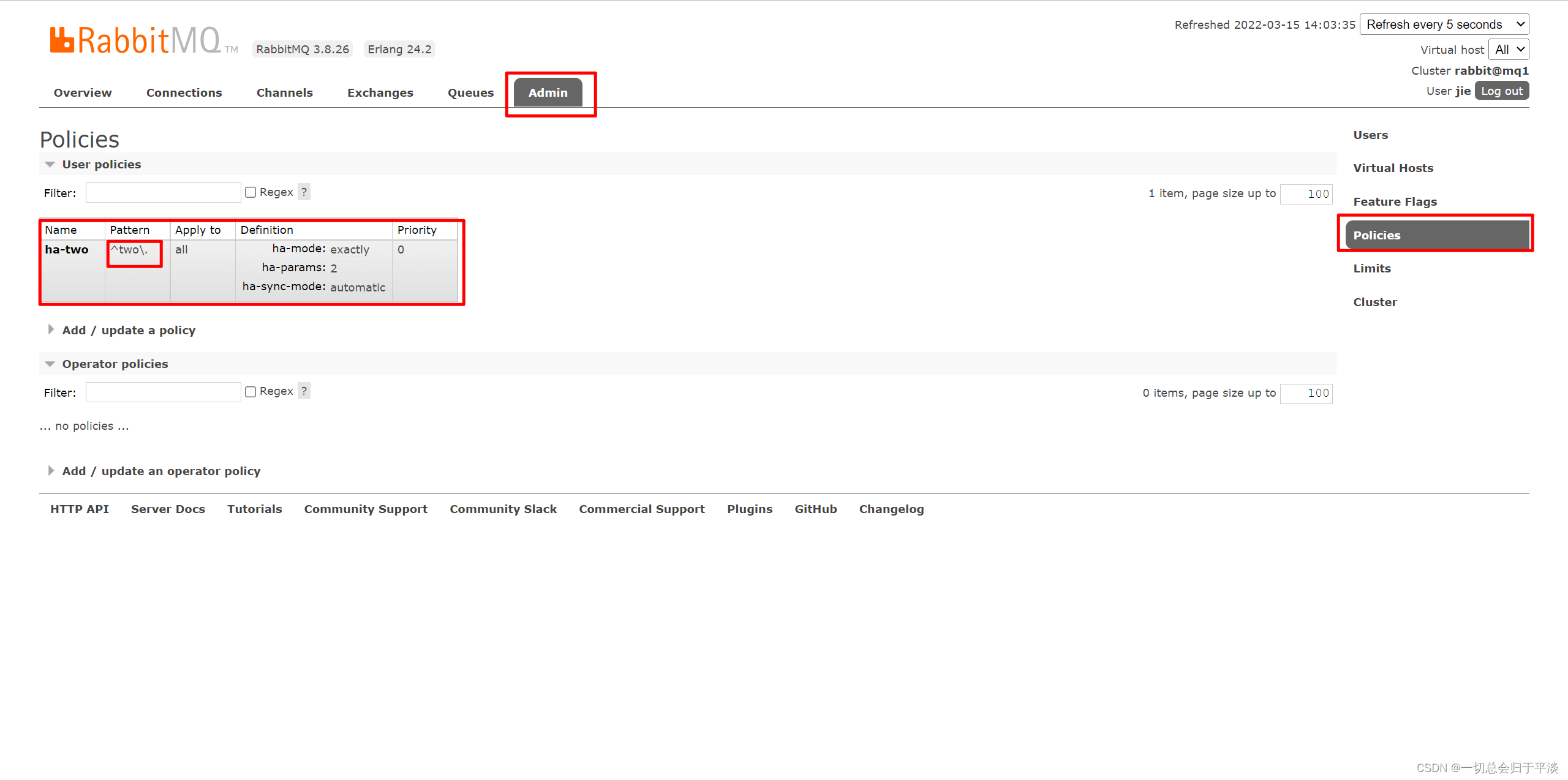This screenshot has width=1568, height=780.
Task: Open the HTTP API footer link
Action: pos(80,509)
